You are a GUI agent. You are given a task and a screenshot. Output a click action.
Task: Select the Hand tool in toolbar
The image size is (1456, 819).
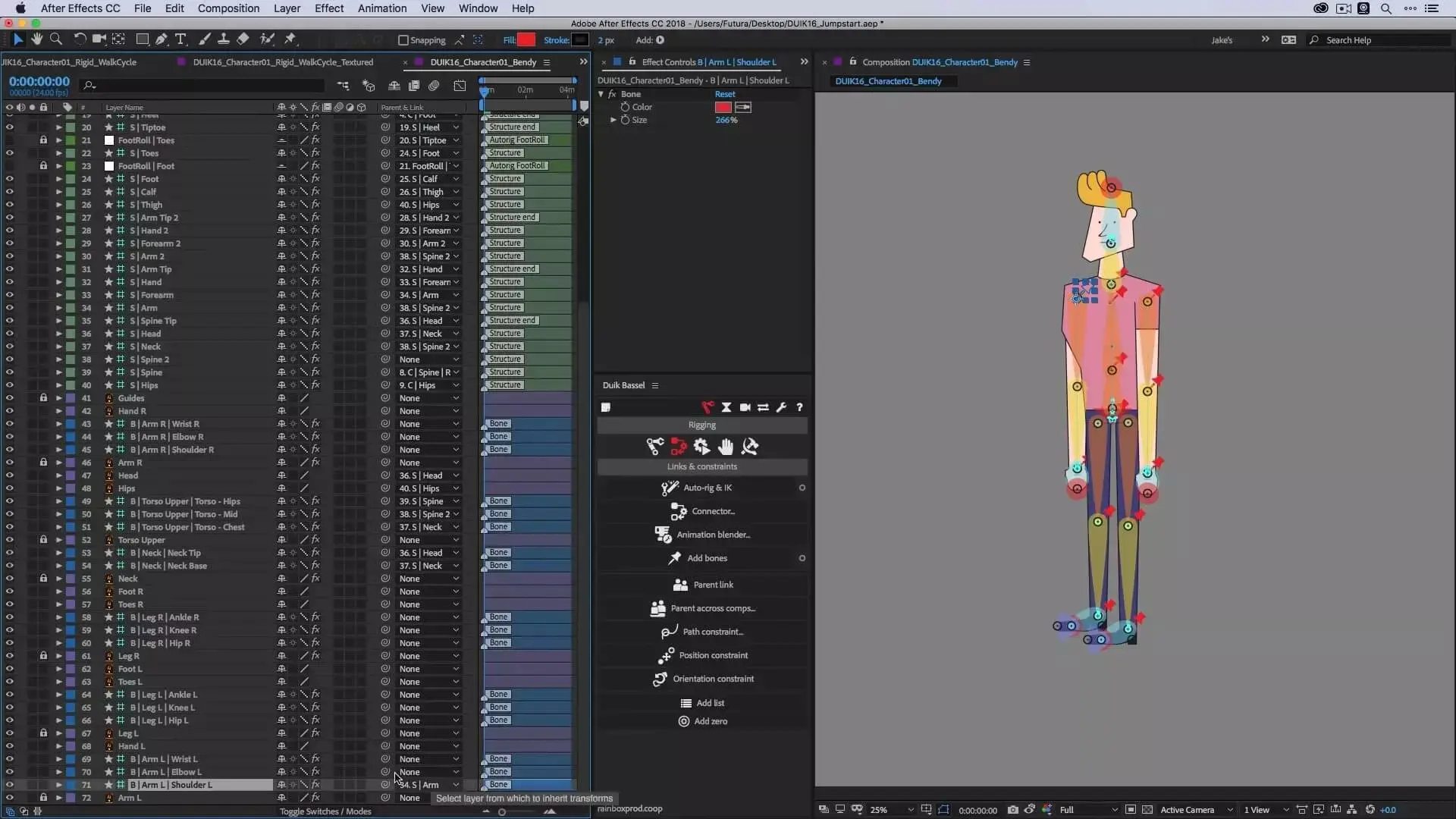(x=37, y=39)
